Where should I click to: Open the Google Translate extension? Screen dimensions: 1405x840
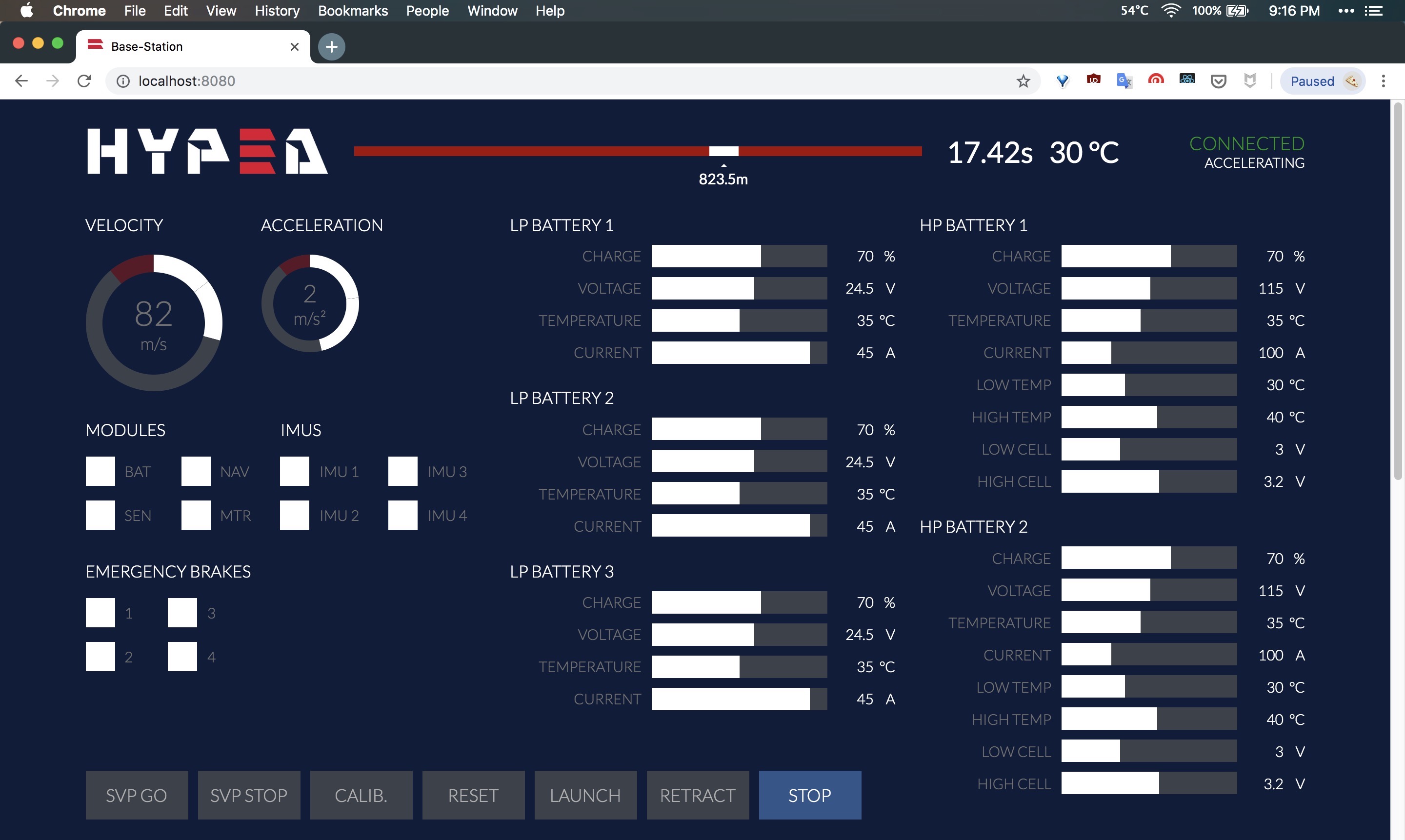[x=1124, y=81]
